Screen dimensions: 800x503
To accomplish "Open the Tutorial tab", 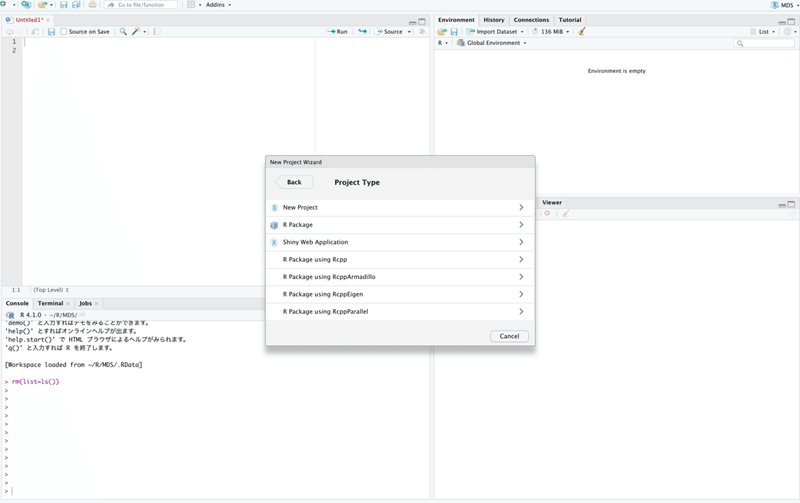I will tap(569, 20).
